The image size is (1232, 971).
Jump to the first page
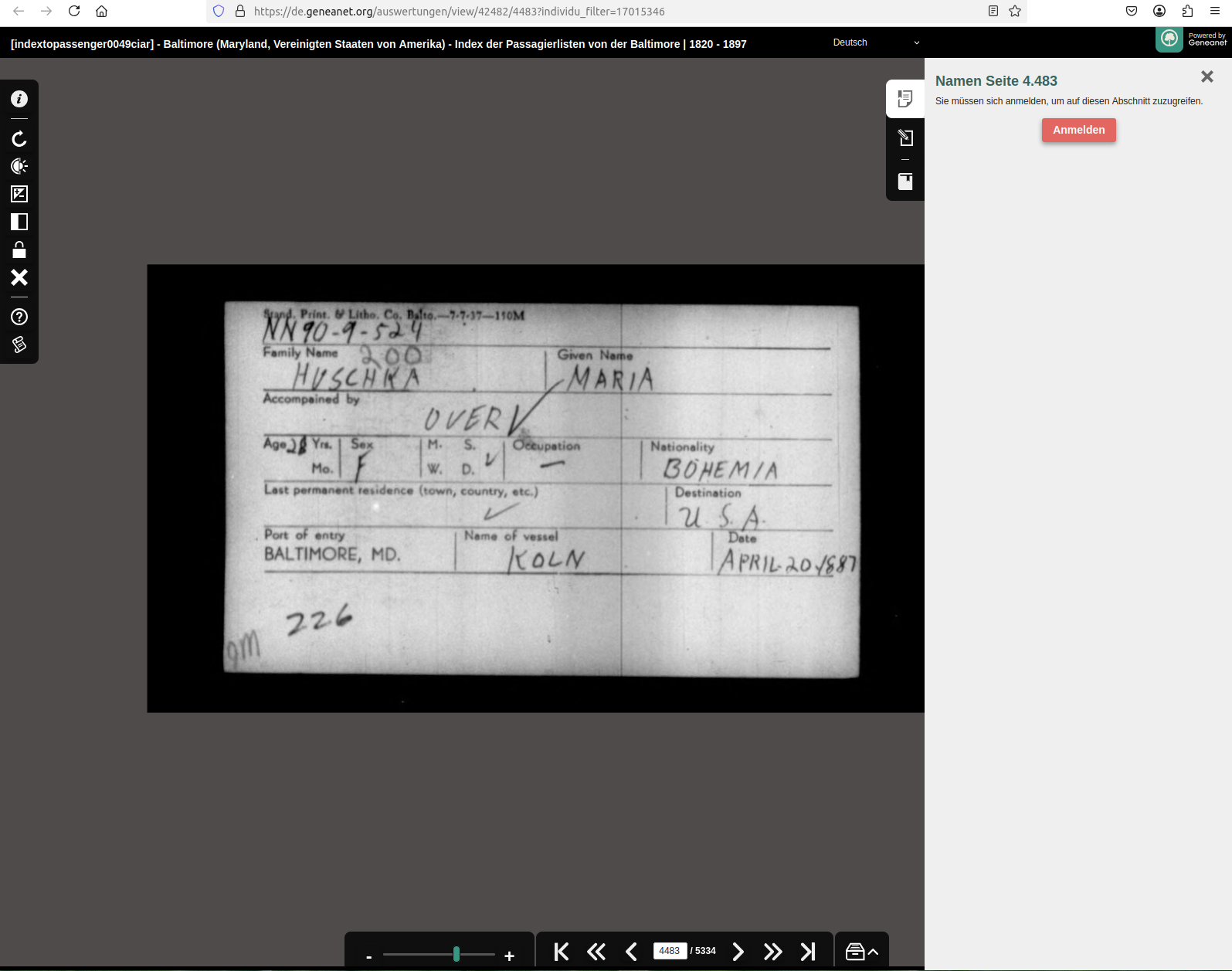(x=562, y=952)
